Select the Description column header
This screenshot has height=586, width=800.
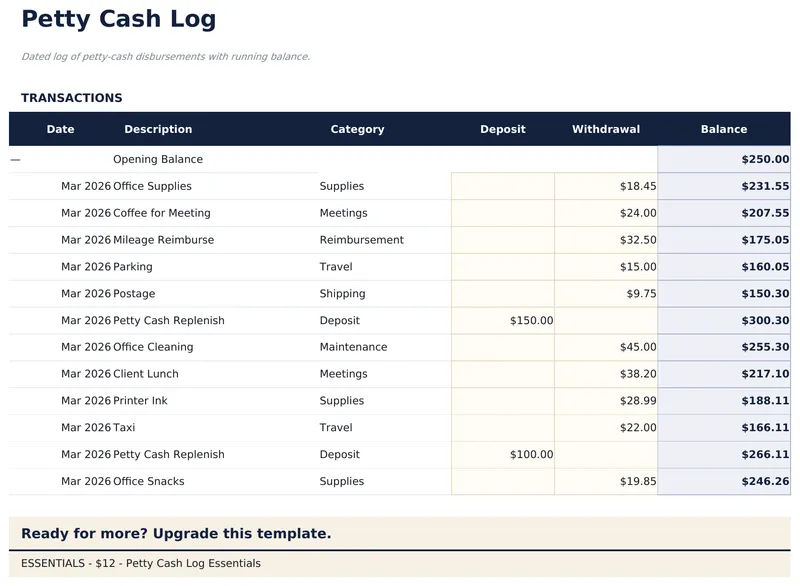[158, 129]
